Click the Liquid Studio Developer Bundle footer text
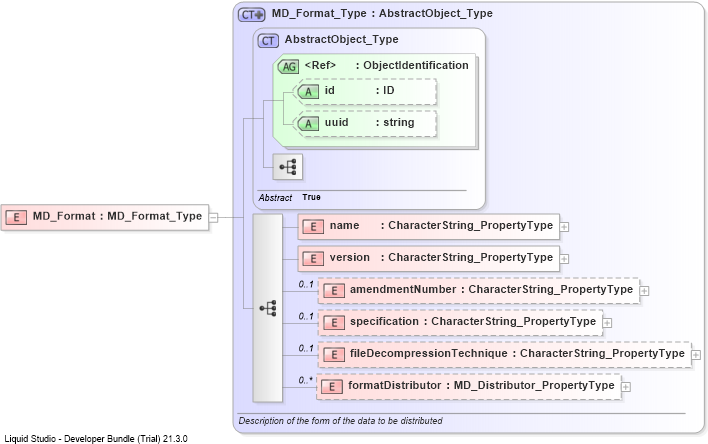 [96, 439]
